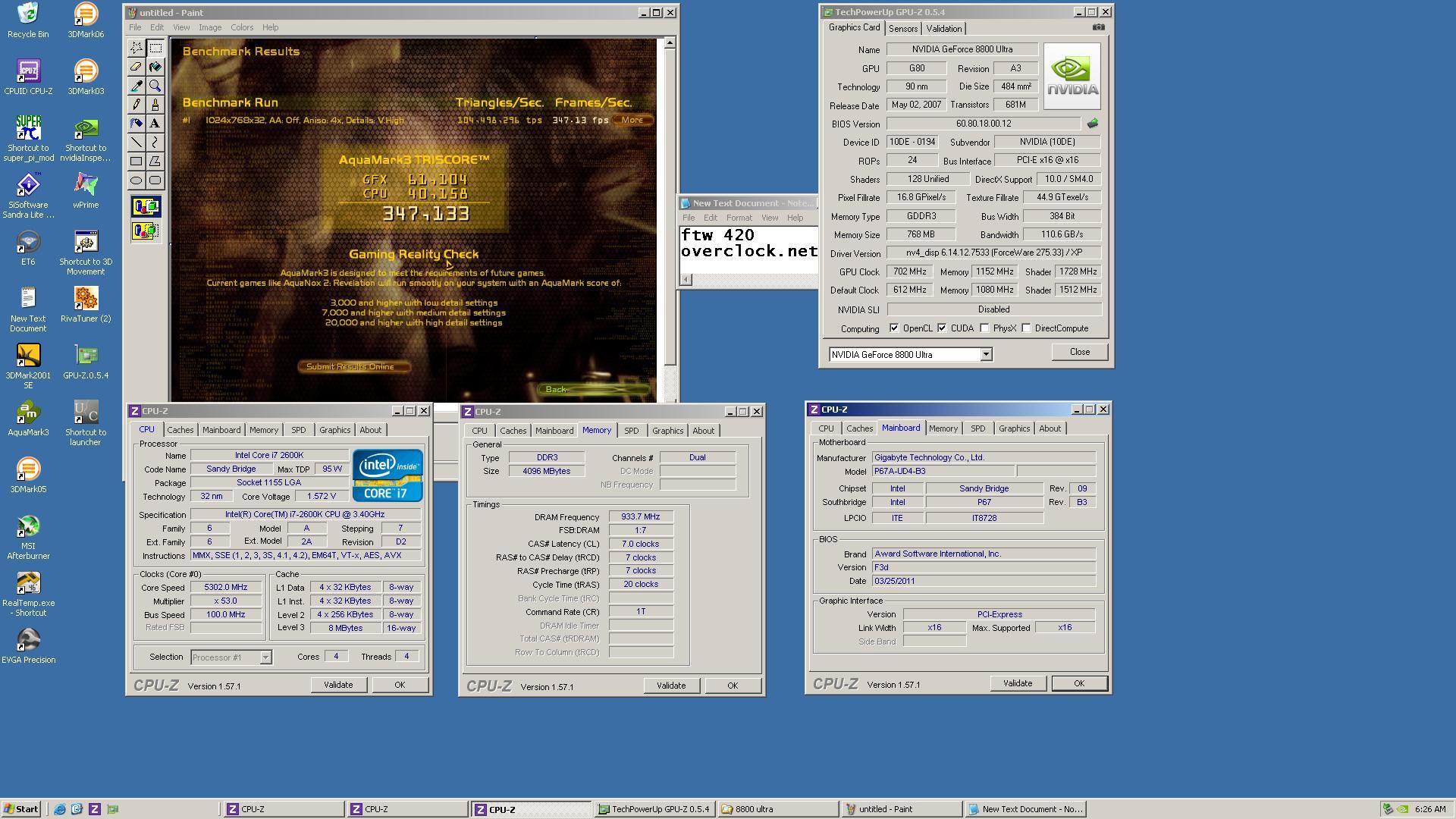This screenshot has height=819, width=1456.
Task: Click the Intel Core i7 logo in CPU-Z
Action: [x=387, y=475]
